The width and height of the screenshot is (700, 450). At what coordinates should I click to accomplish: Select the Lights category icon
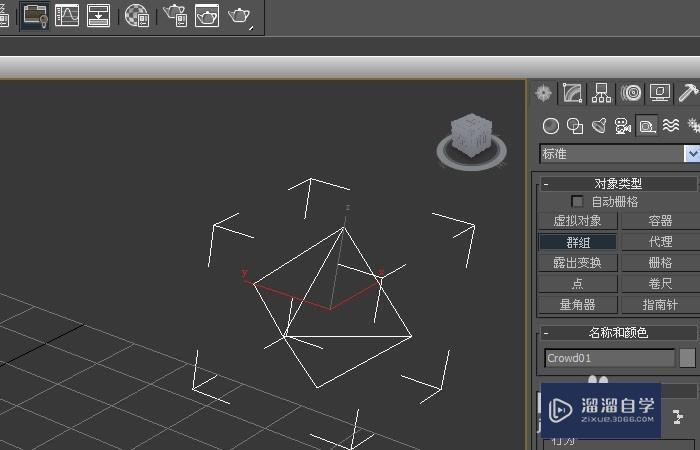pyautogui.click(x=599, y=126)
